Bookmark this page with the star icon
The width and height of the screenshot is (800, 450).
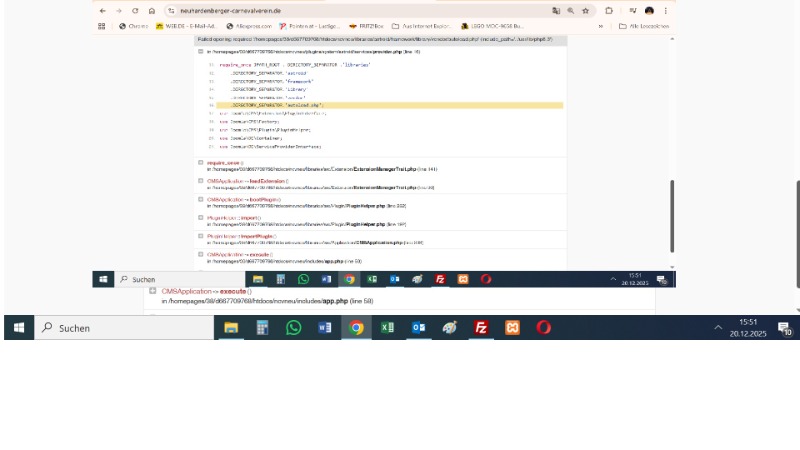pyautogui.click(x=585, y=10)
